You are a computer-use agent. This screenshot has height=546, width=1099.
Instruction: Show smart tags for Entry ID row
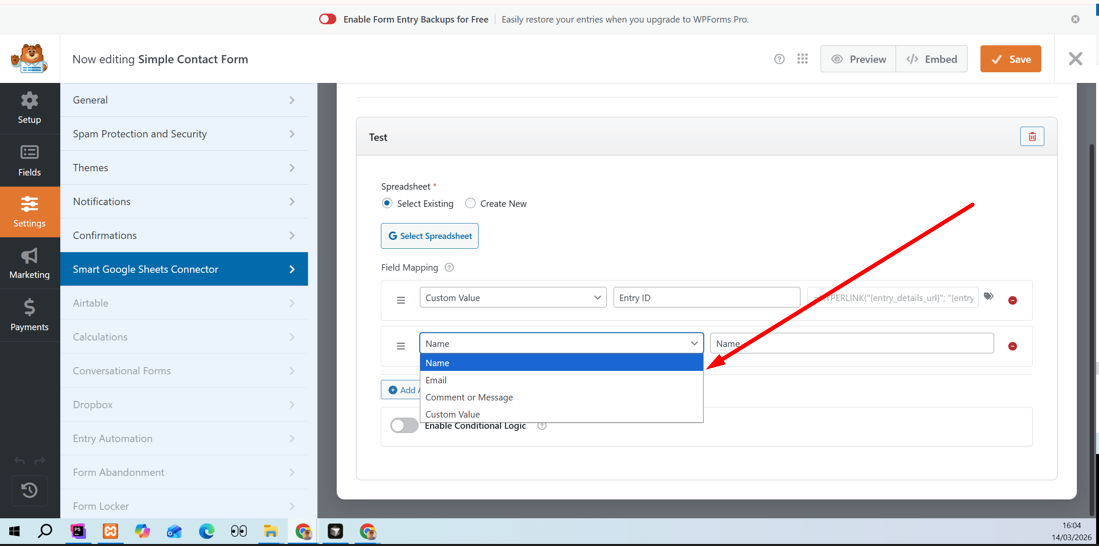988,296
